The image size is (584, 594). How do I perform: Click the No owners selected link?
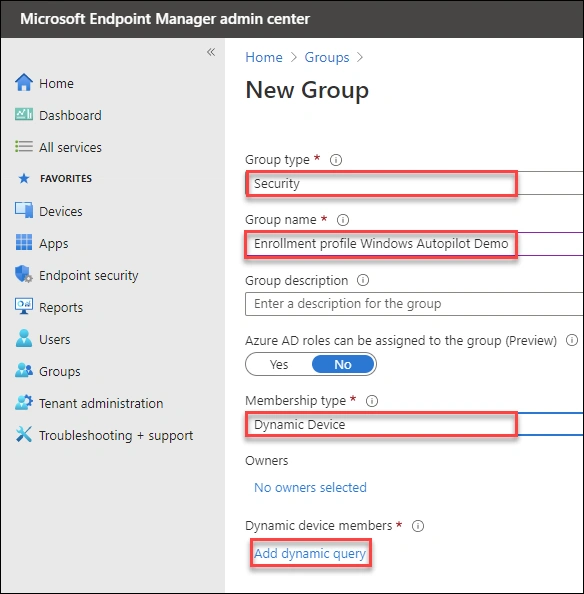pos(310,487)
